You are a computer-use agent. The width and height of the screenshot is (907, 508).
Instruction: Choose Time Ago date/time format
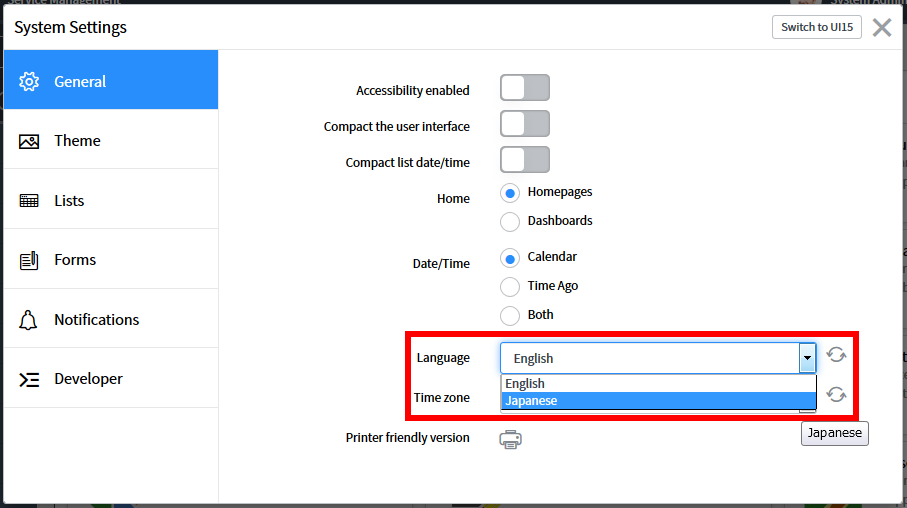click(510, 286)
